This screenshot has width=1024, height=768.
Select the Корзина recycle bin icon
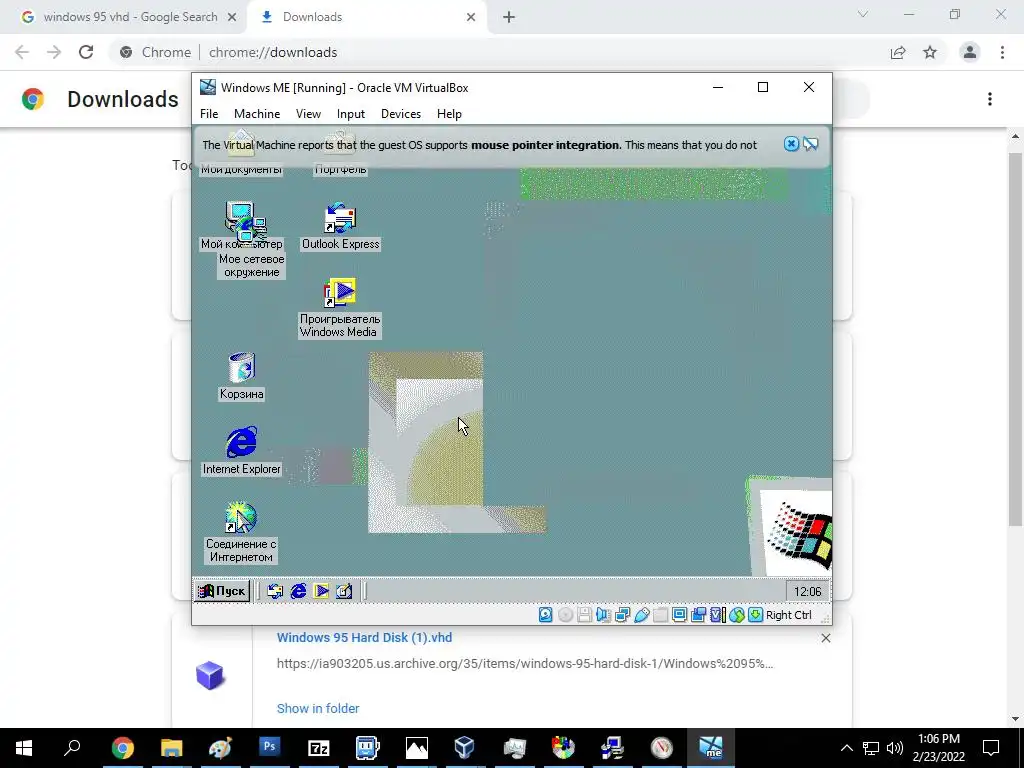(x=242, y=376)
